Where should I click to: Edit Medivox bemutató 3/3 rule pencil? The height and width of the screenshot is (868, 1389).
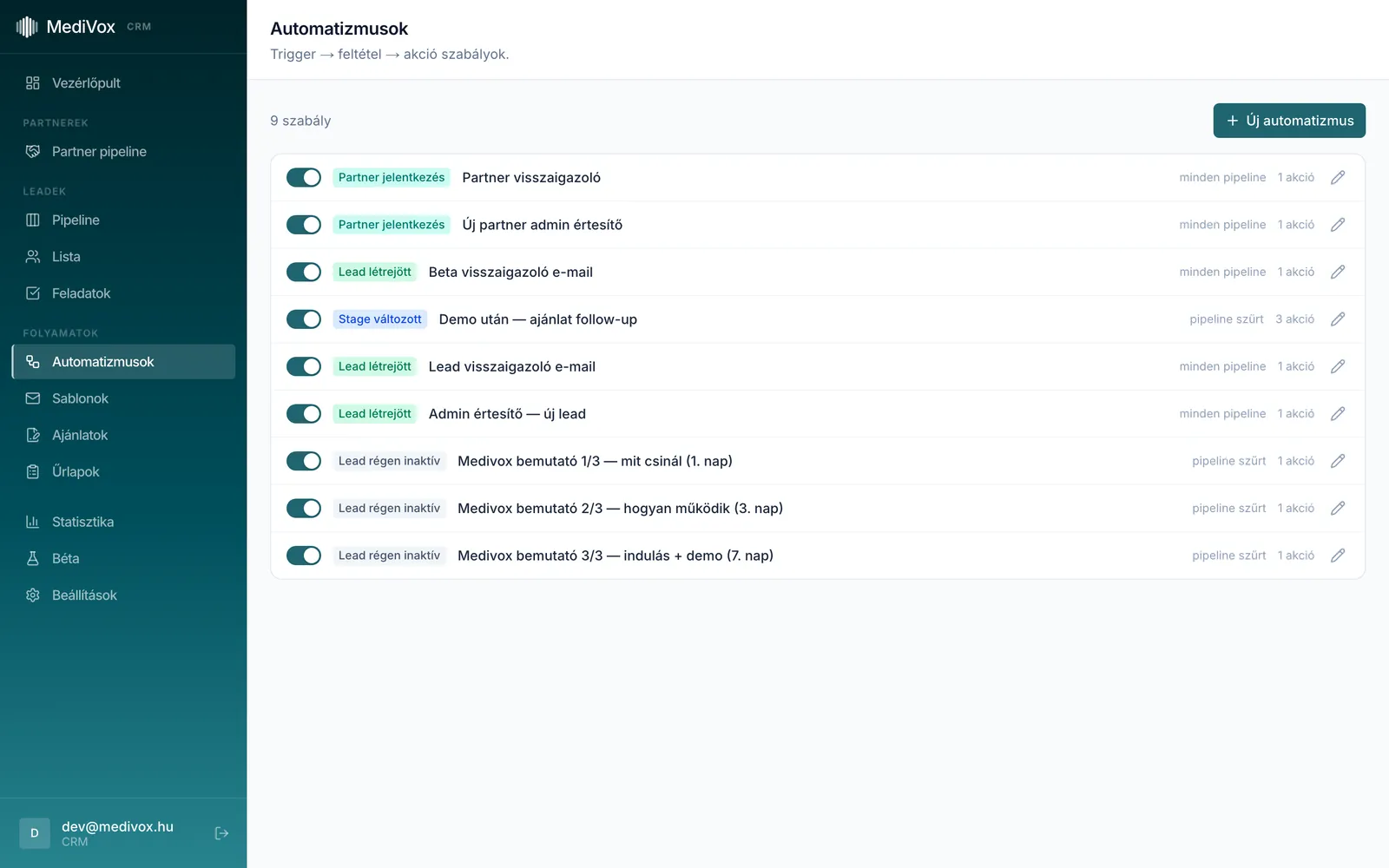point(1338,556)
